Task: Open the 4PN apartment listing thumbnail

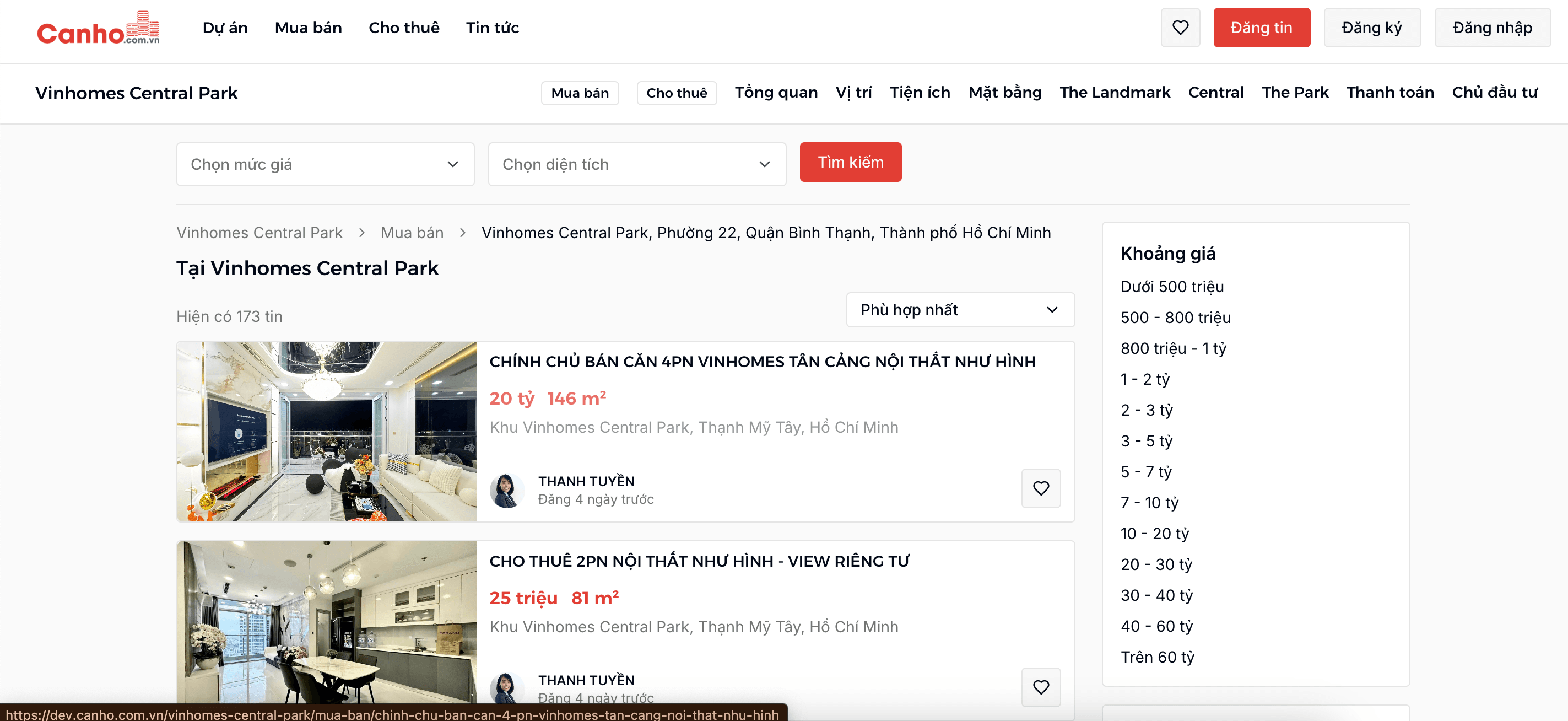Action: point(327,431)
